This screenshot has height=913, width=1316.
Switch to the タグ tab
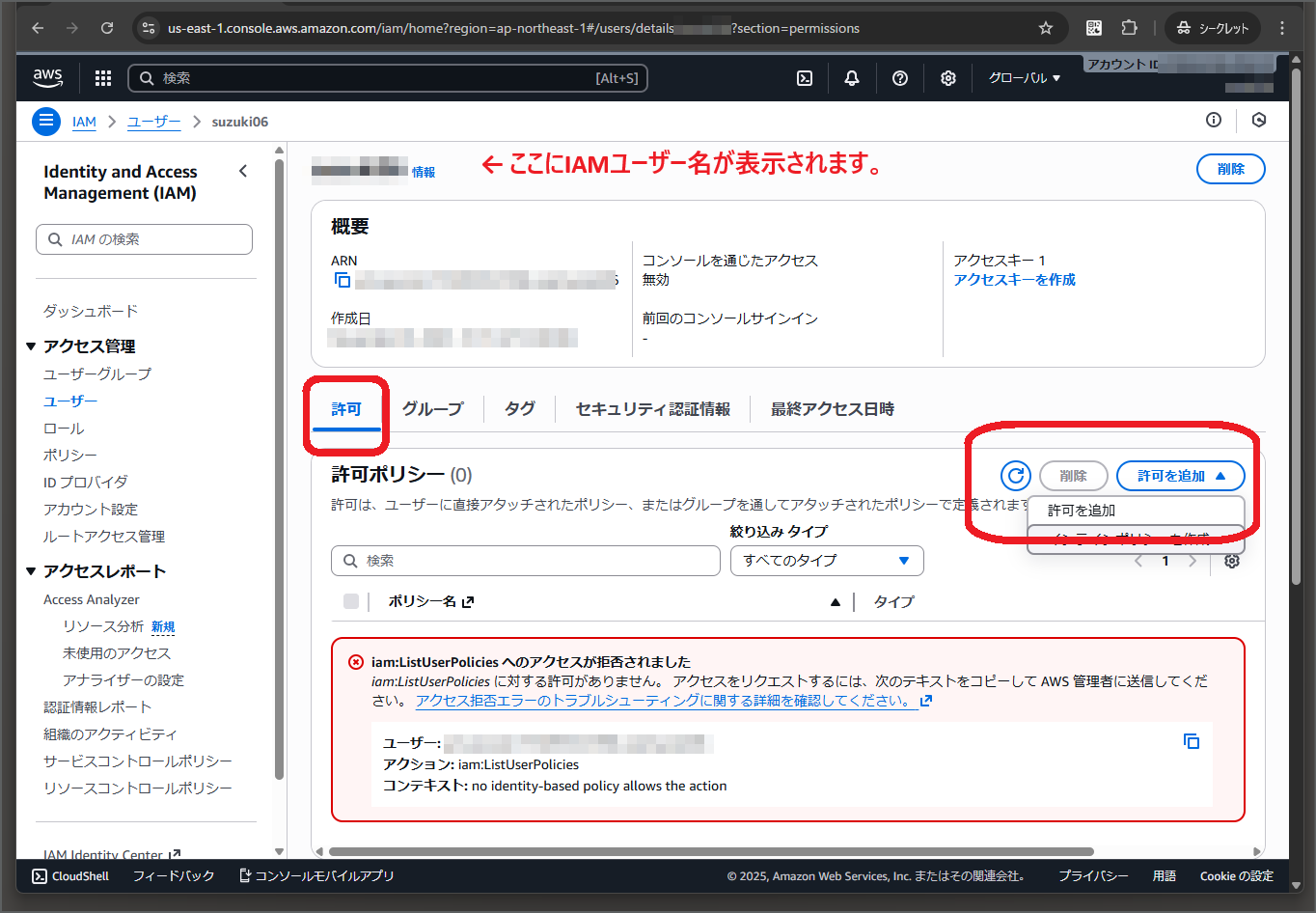tap(519, 409)
